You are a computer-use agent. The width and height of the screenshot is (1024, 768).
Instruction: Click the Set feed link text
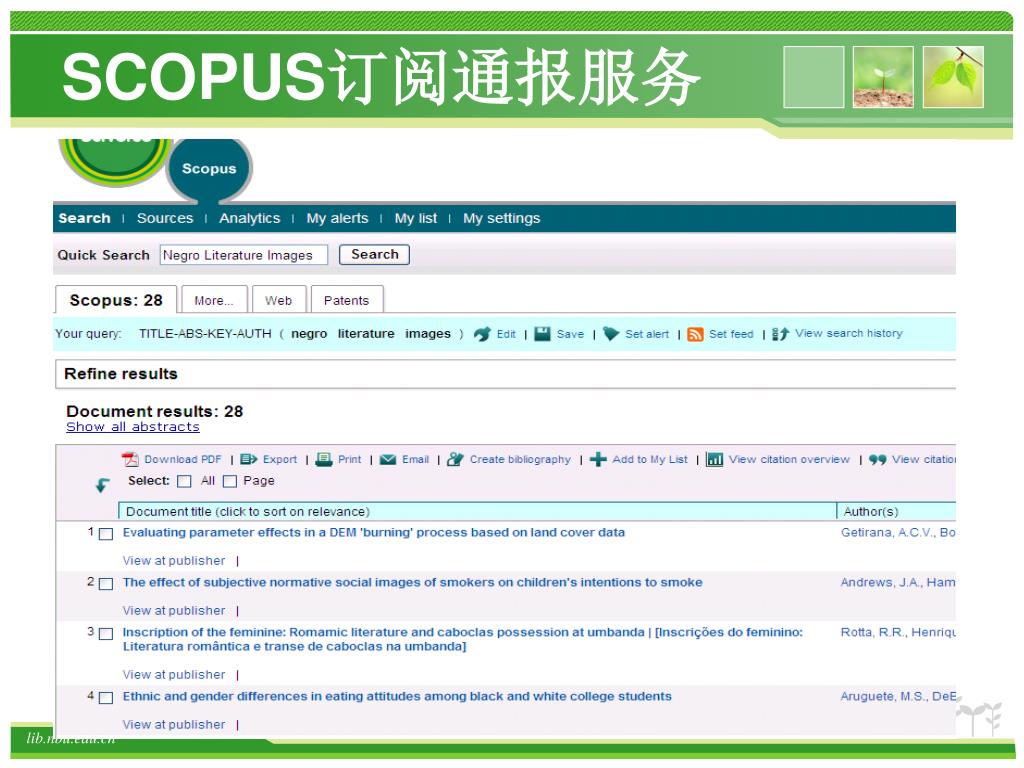[731, 334]
